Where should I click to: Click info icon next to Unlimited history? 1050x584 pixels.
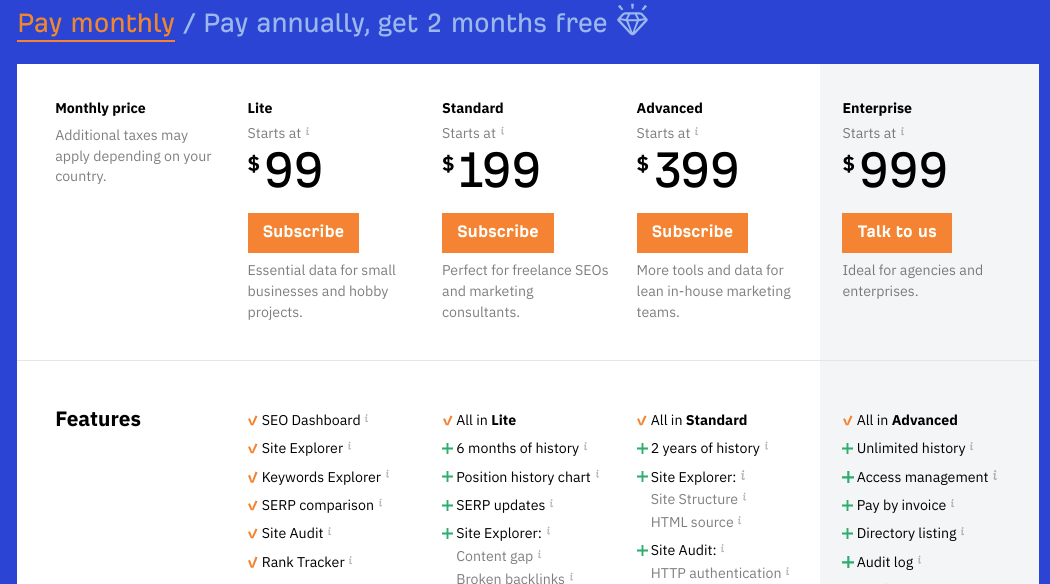pyautogui.click(x=972, y=446)
